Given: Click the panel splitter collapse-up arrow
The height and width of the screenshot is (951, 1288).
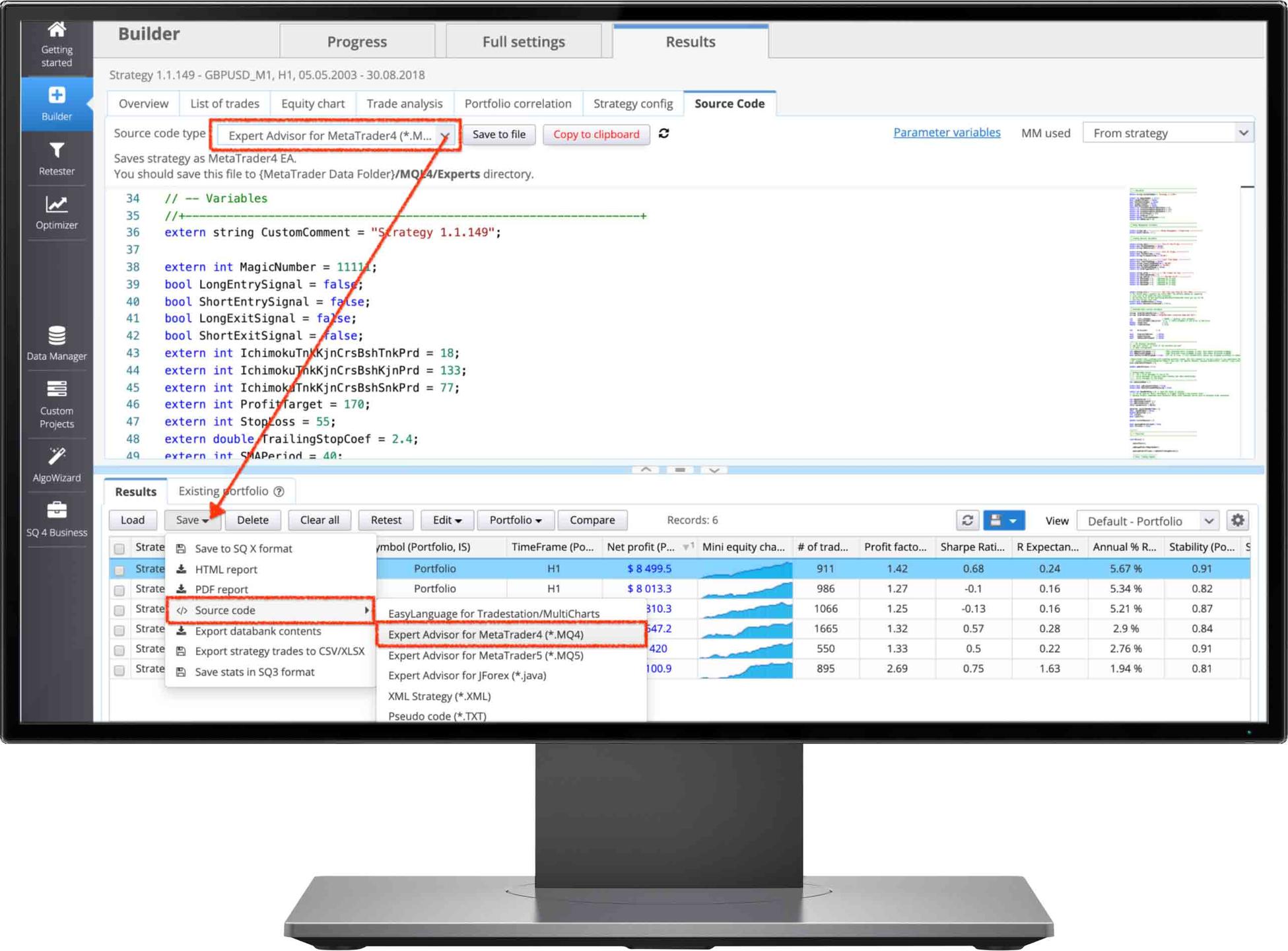Looking at the screenshot, I should click(x=646, y=470).
